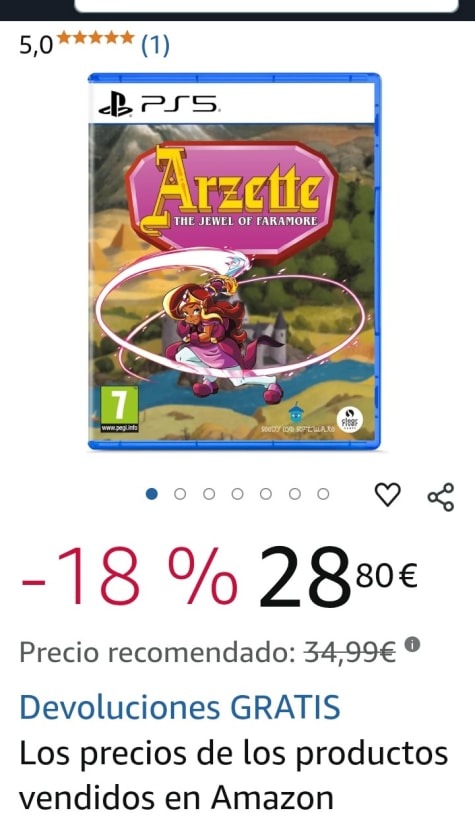Screen dimensions: 475x819
Task: Open the share icon
Action: (441, 497)
